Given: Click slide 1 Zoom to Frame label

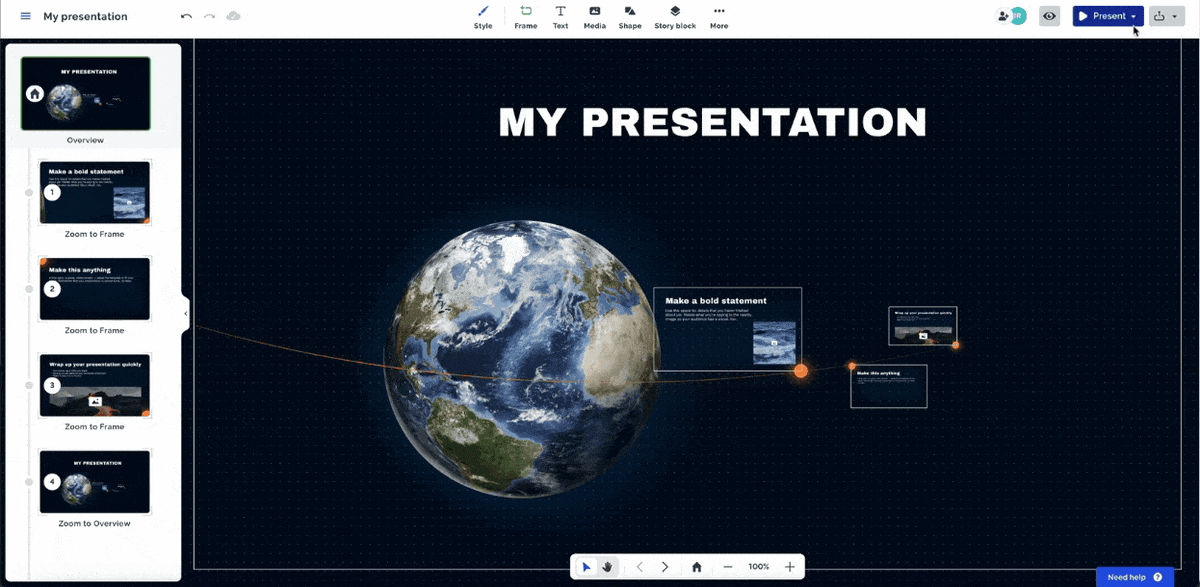Looking at the screenshot, I should pyautogui.click(x=95, y=234).
